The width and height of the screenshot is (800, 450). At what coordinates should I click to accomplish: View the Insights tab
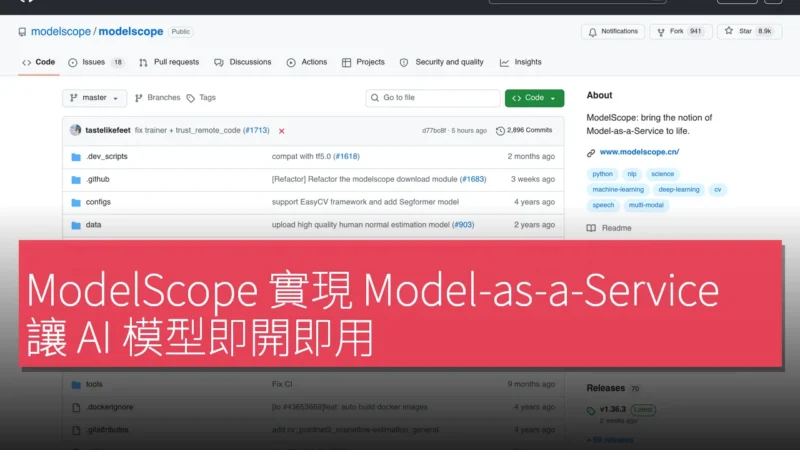(x=520, y=62)
